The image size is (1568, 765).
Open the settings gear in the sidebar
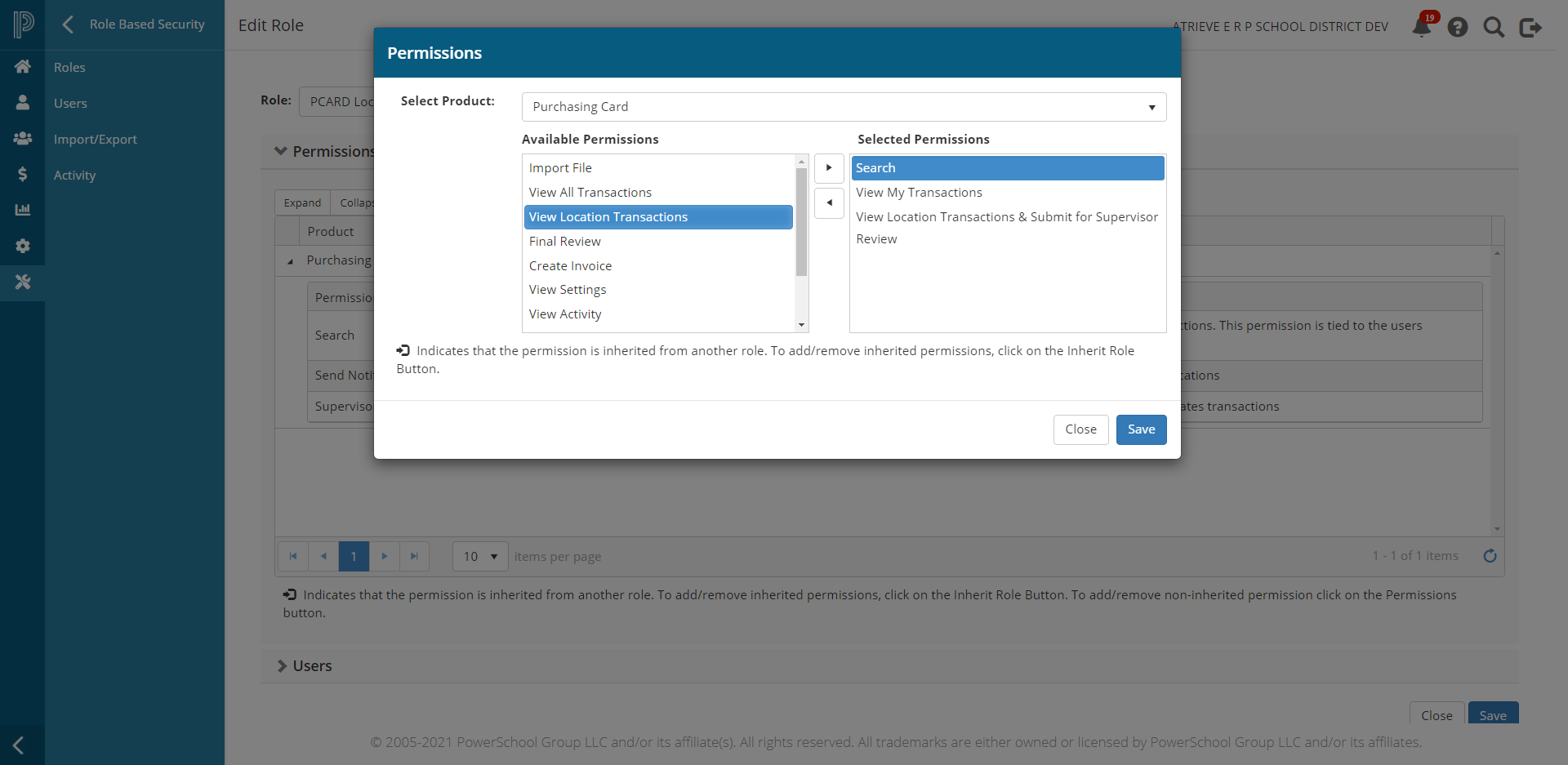coord(23,246)
